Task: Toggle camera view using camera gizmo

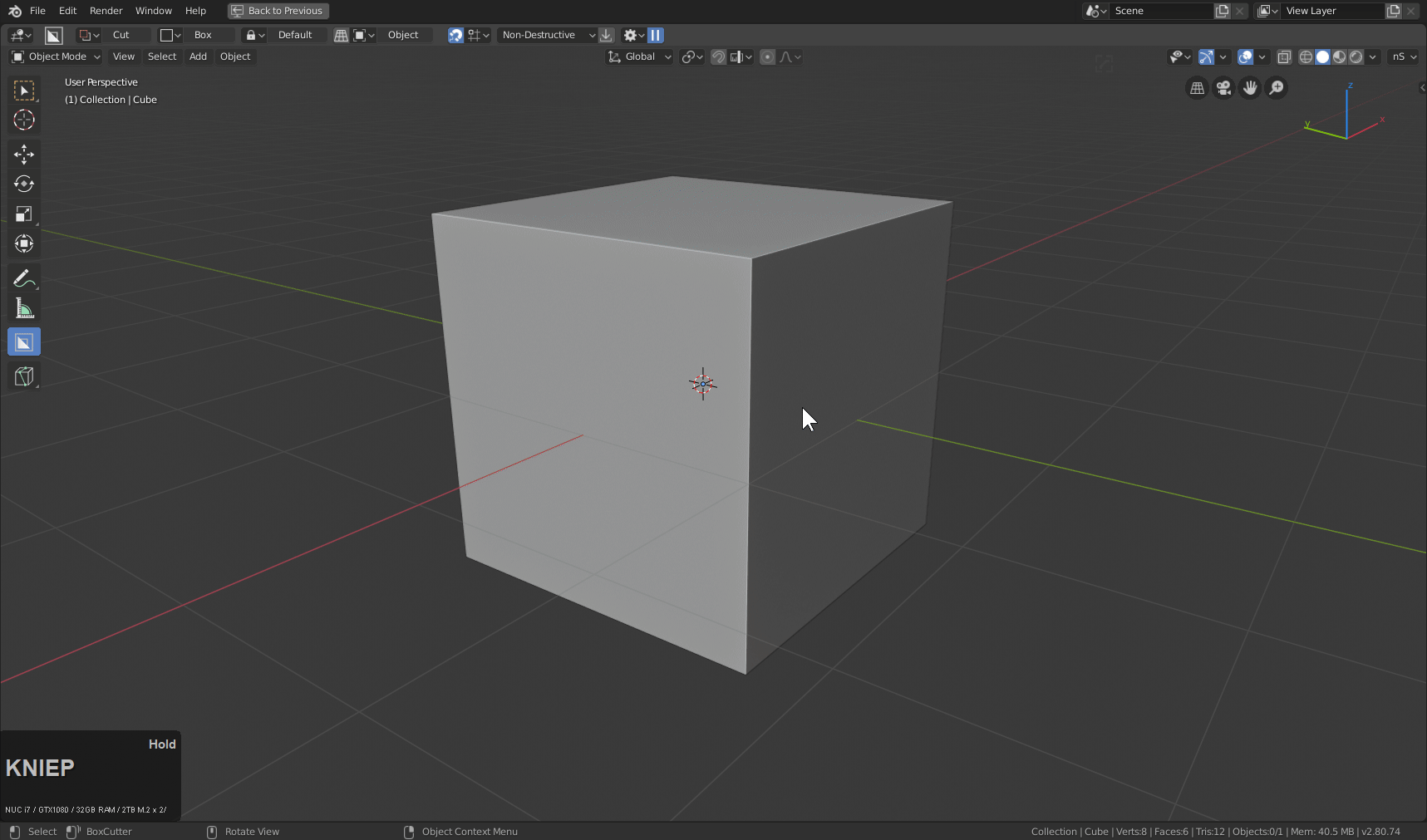Action: (x=1223, y=88)
